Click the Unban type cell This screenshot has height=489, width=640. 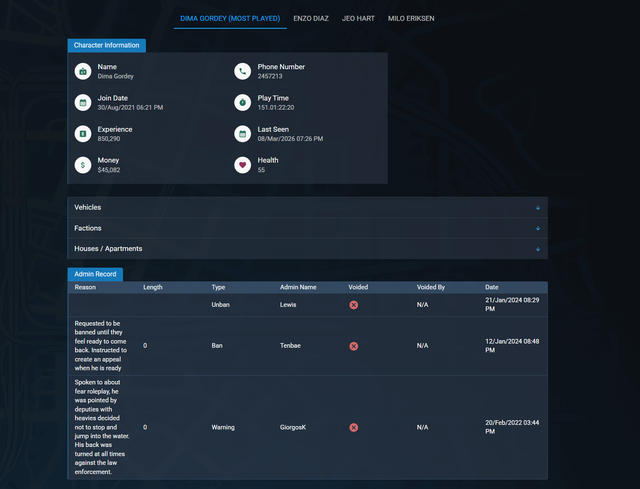tap(220, 305)
